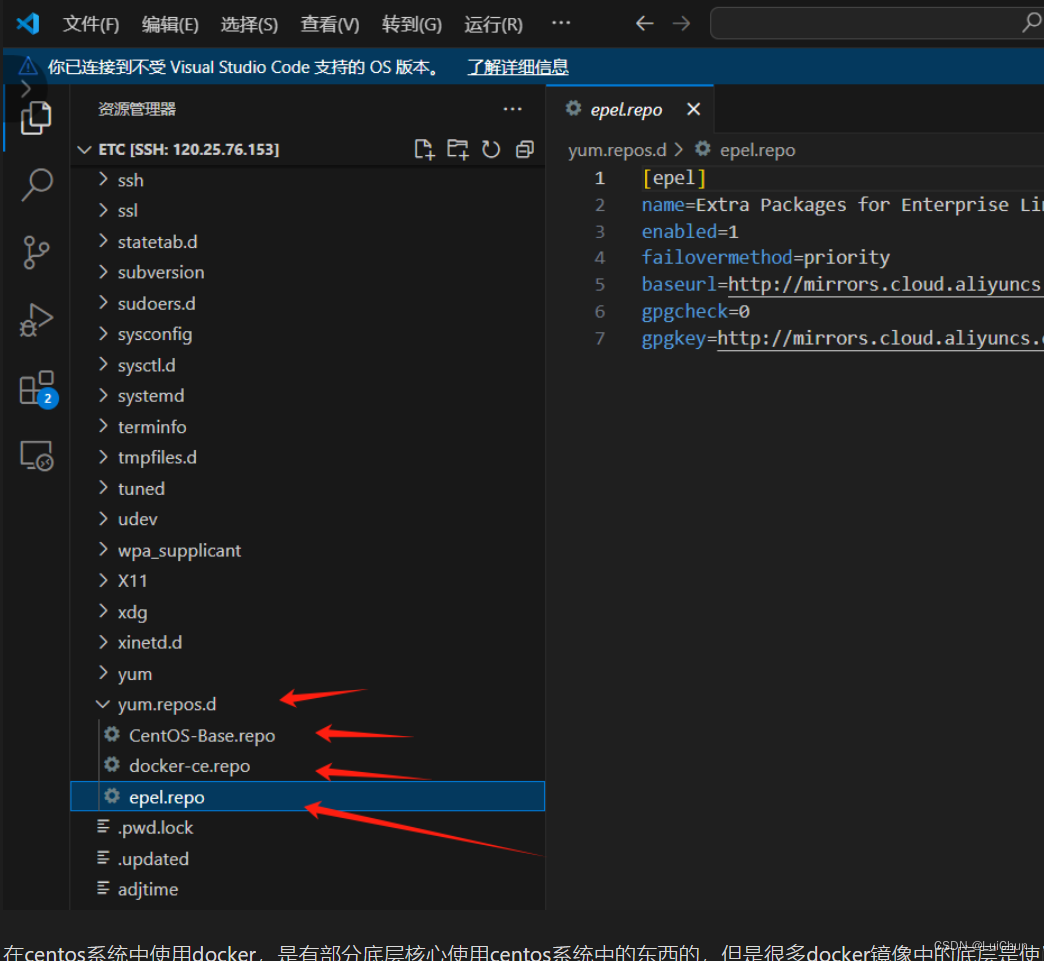Click gear icon beside CentOS-Base.repo
The height and width of the screenshot is (961, 1044).
coord(112,735)
